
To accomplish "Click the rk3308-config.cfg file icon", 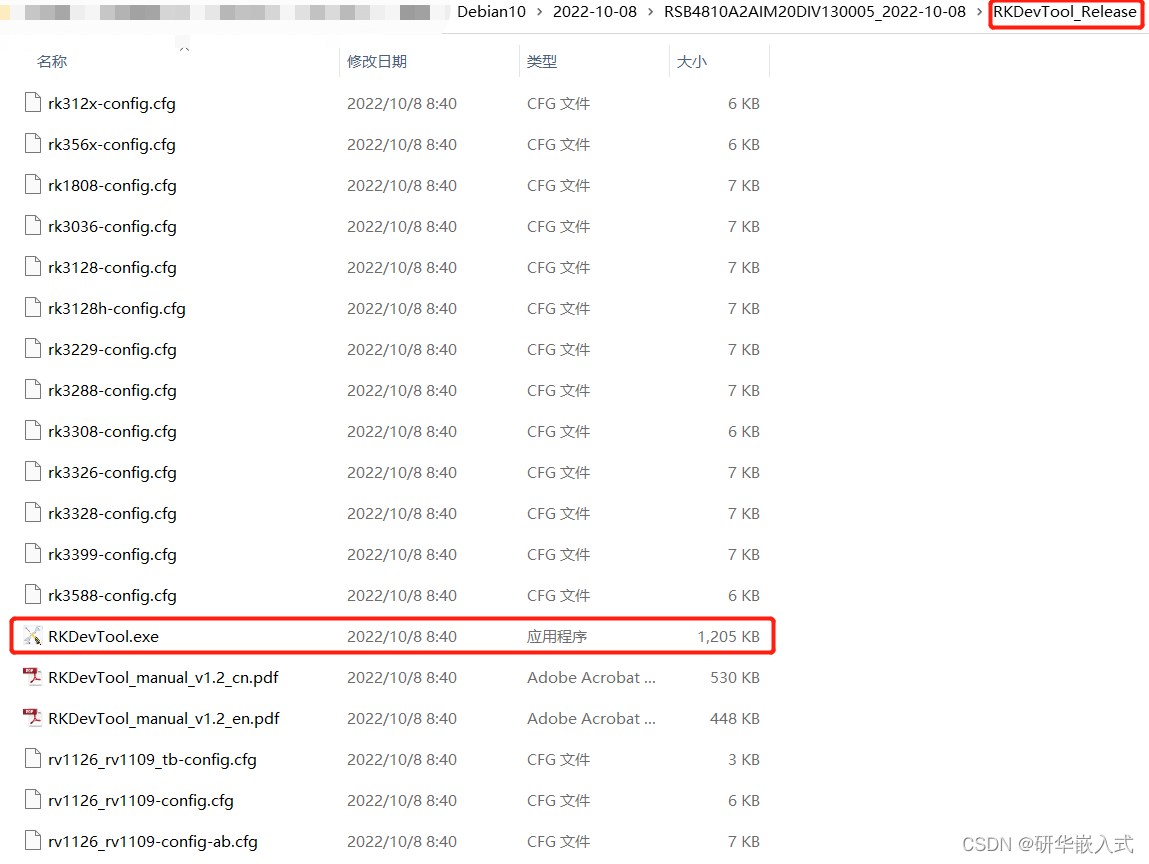I will pyautogui.click(x=32, y=432).
